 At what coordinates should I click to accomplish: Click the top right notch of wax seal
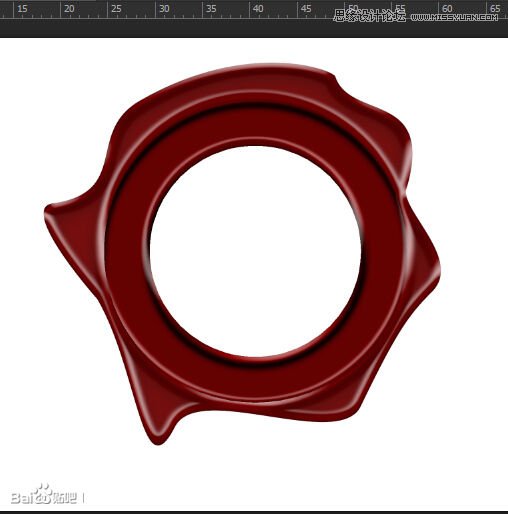pyautogui.click(x=335, y=80)
